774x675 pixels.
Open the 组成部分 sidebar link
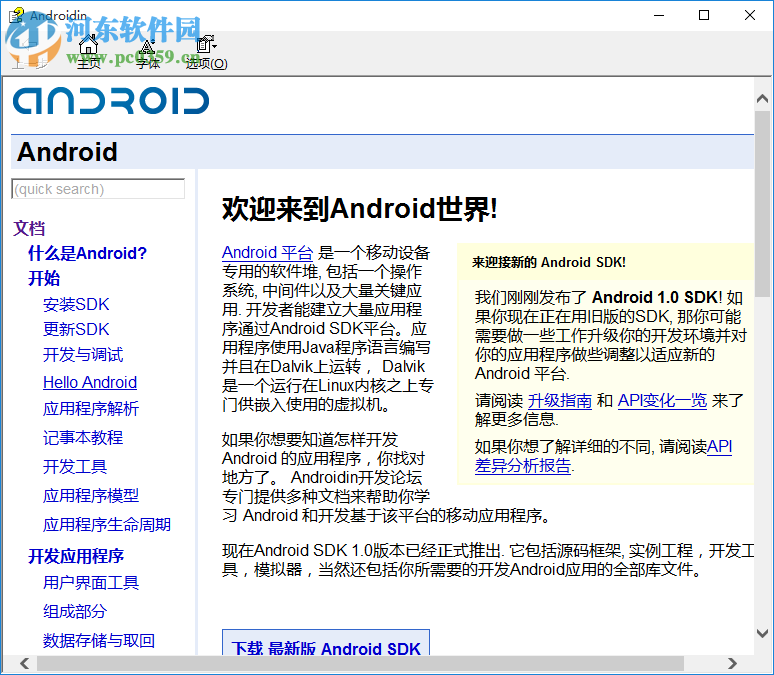click(x=75, y=611)
